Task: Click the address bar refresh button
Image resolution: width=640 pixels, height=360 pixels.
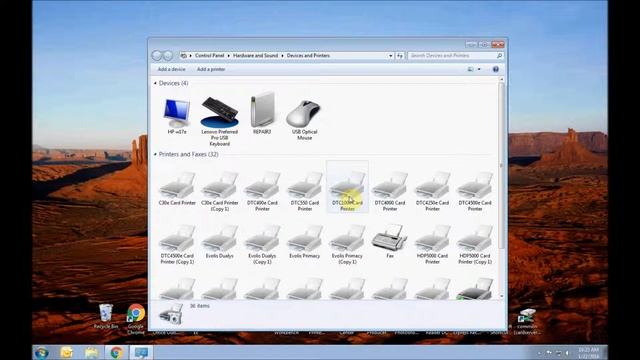Action: (400, 56)
